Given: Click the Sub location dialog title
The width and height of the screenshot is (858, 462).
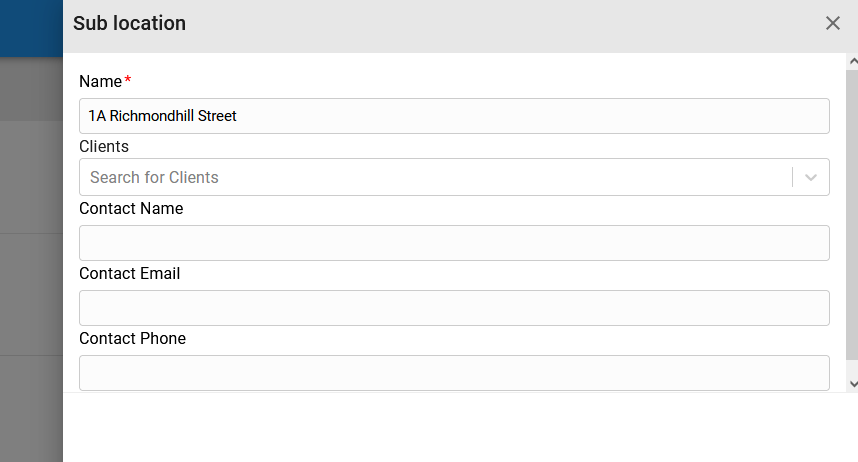Looking at the screenshot, I should (x=130, y=24).
